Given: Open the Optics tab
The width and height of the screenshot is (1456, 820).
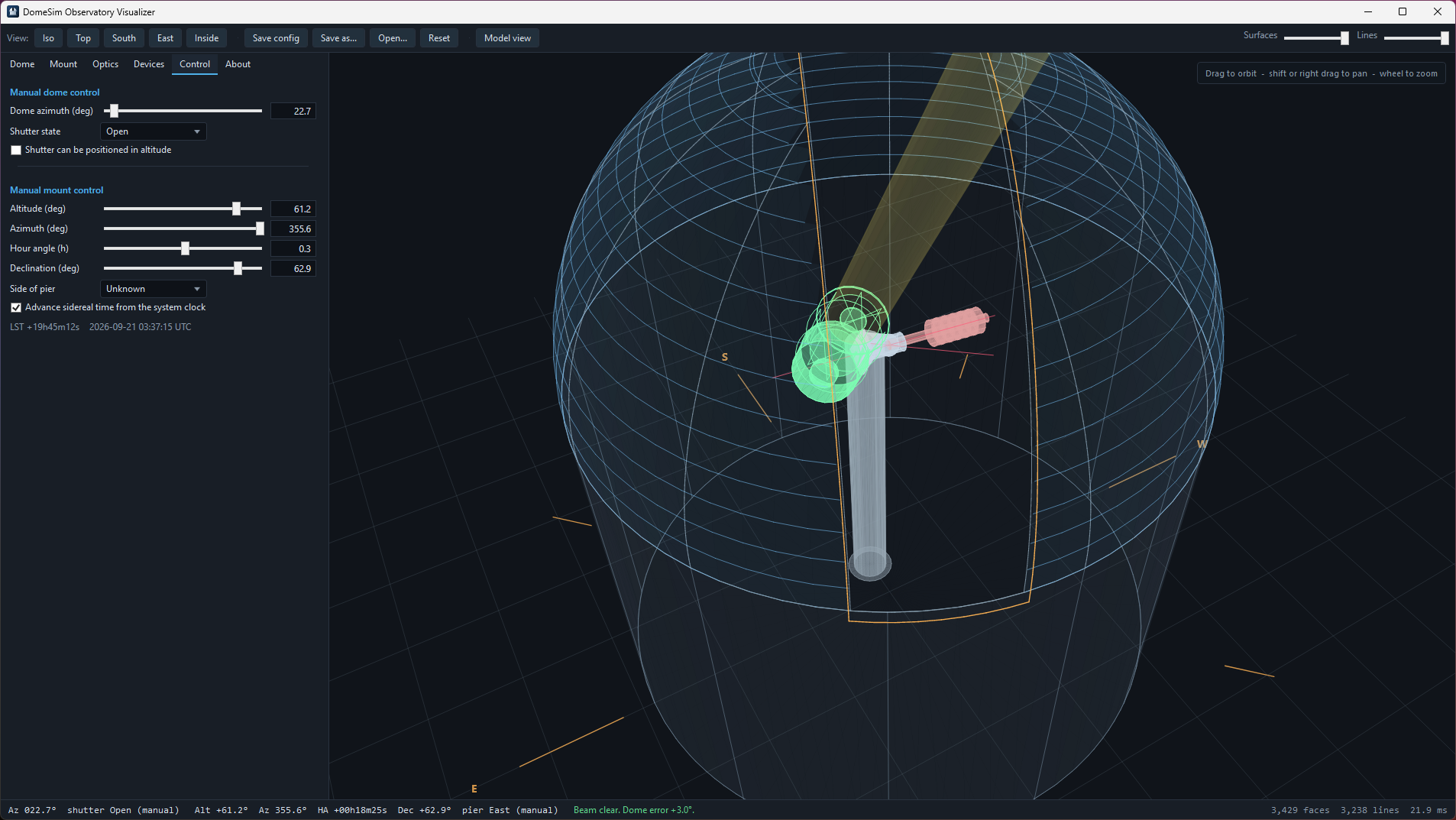Looking at the screenshot, I should (x=105, y=64).
